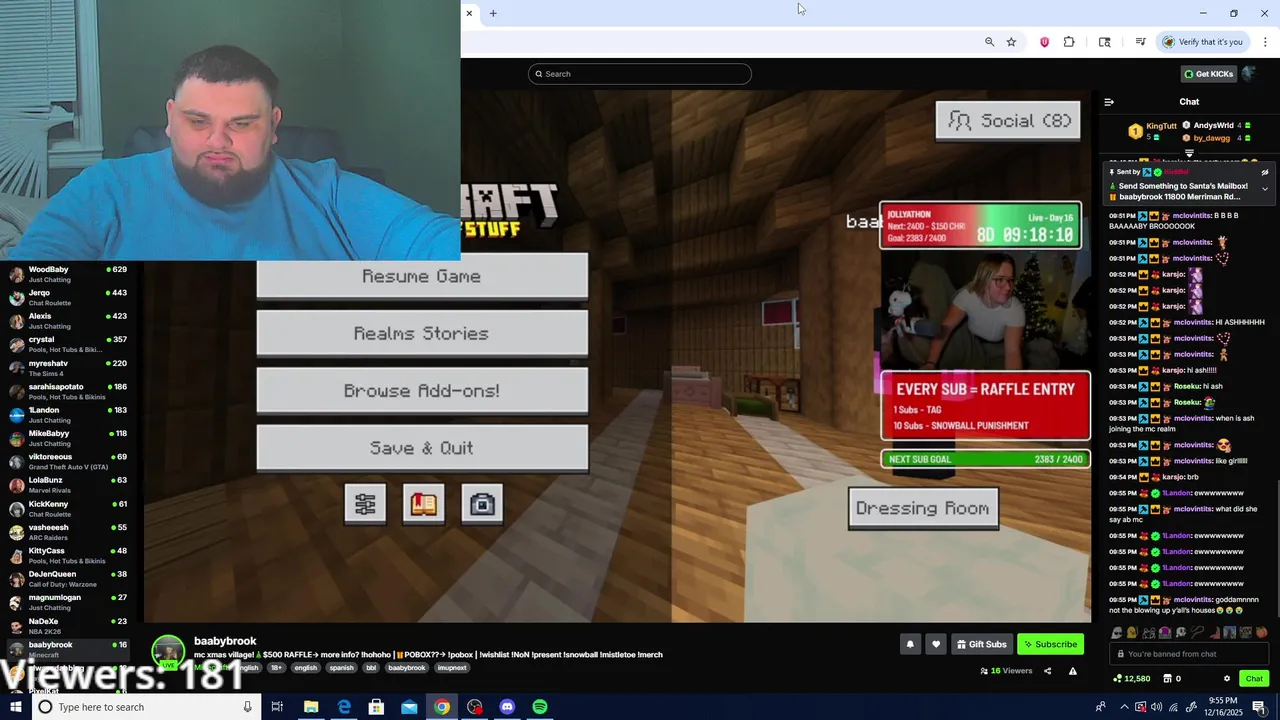1280x720 pixels.
Task: Click the heart follow icon
Action: tap(936, 644)
